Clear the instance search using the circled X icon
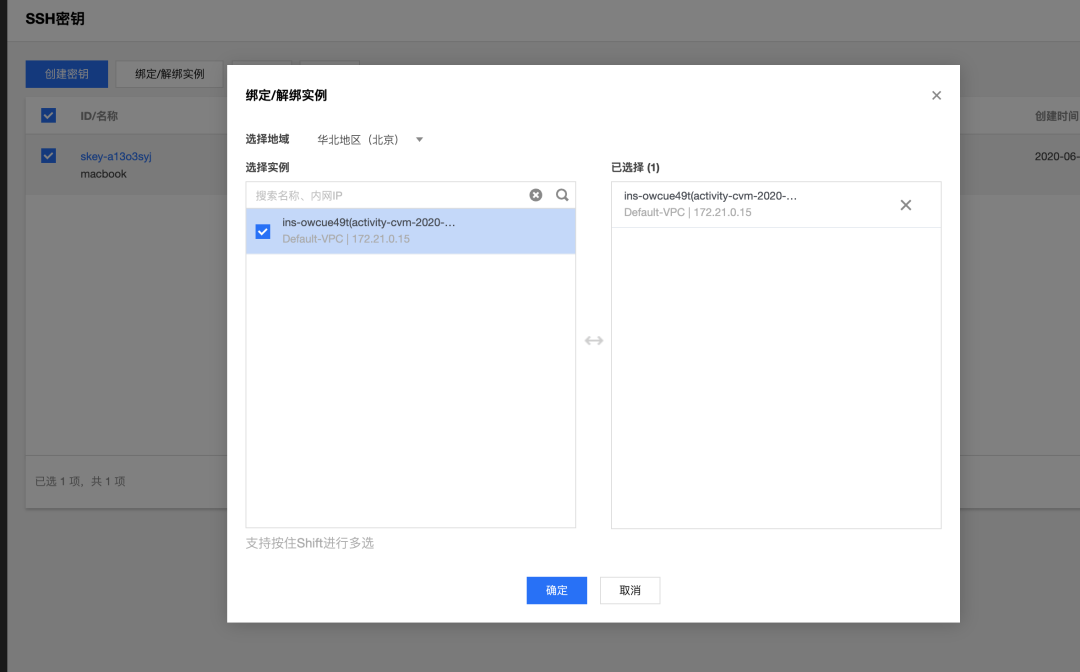 click(536, 194)
